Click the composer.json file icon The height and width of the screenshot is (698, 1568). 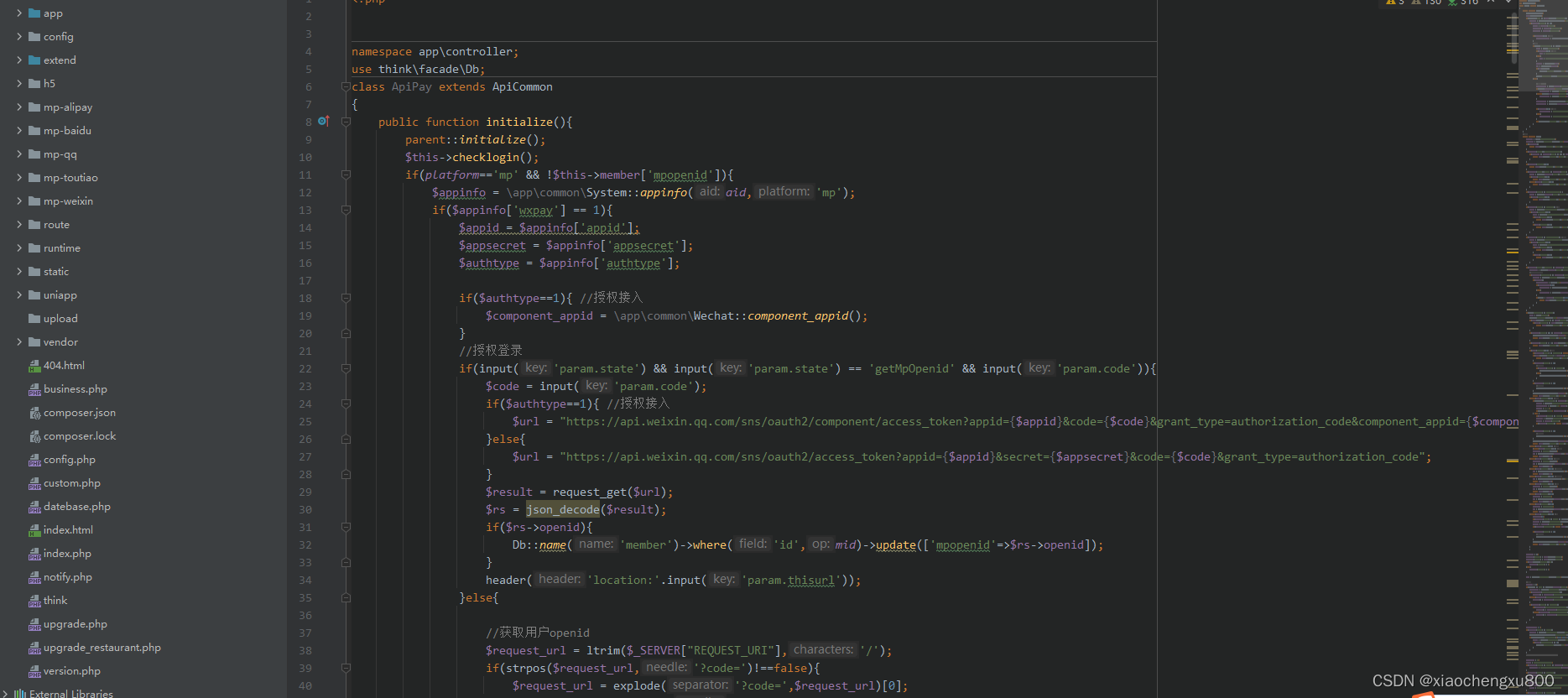pyautogui.click(x=34, y=413)
